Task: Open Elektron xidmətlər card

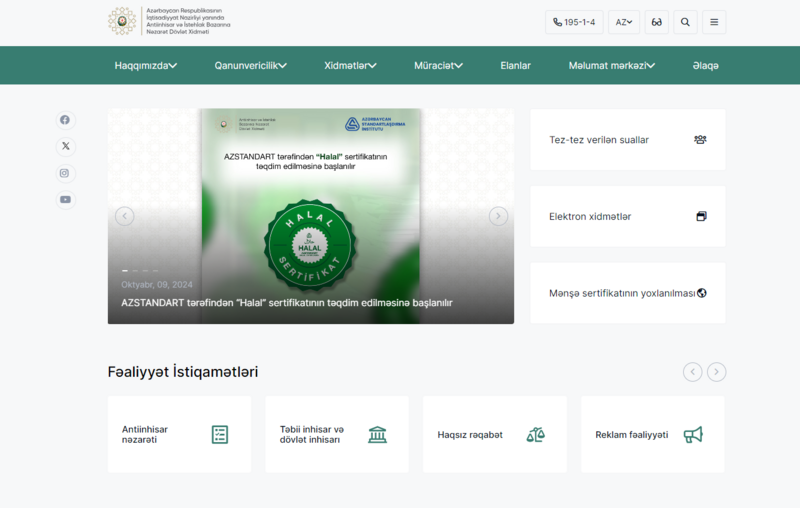Action: pyautogui.click(x=628, y=216)
